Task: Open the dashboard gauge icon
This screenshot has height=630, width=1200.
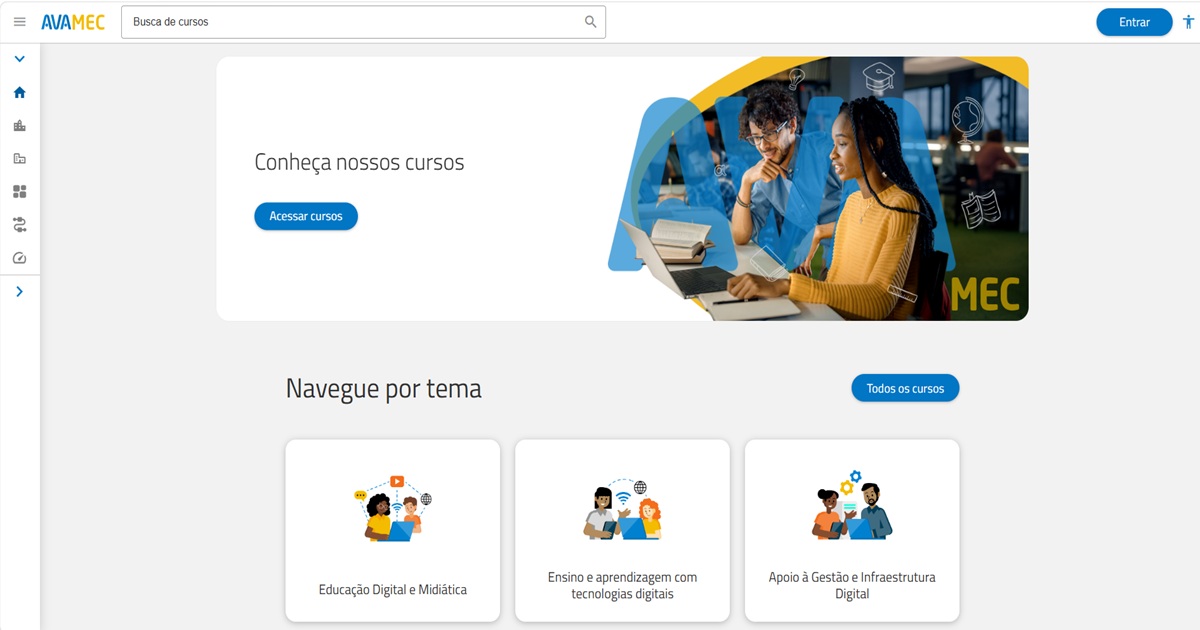Action: (x=19, y=258)
